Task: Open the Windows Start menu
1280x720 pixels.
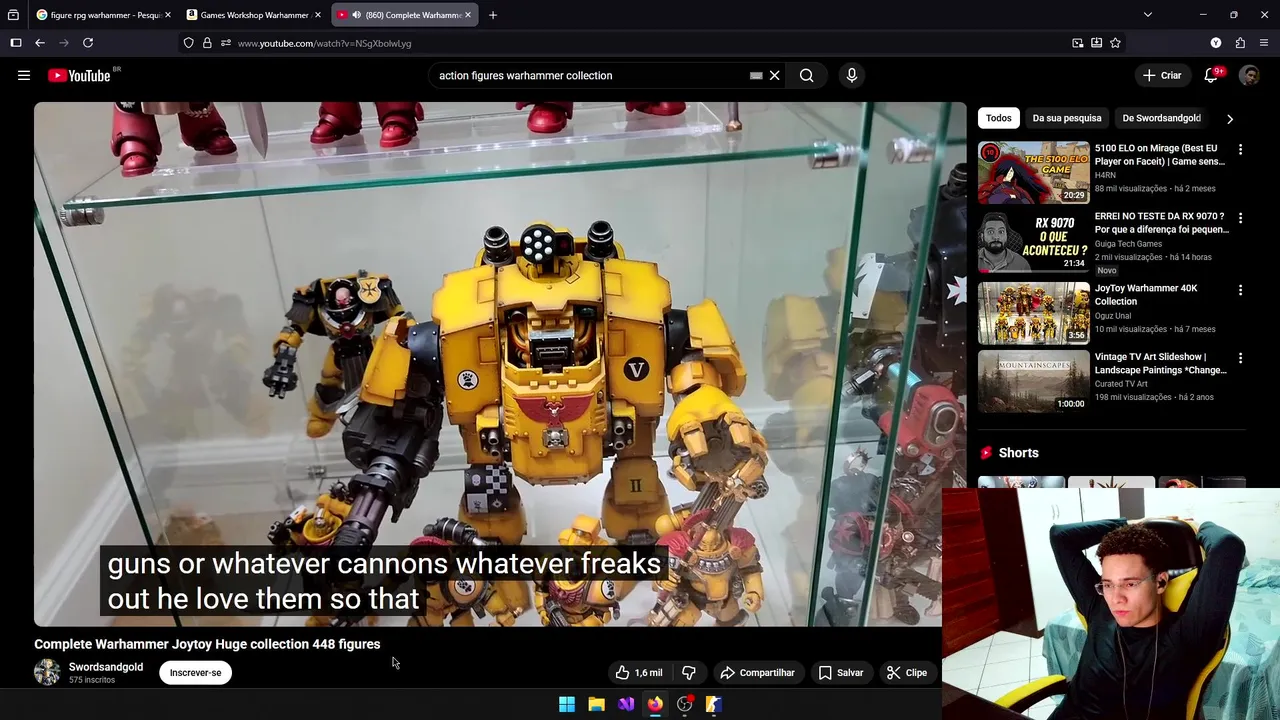Action: point(567,704)
